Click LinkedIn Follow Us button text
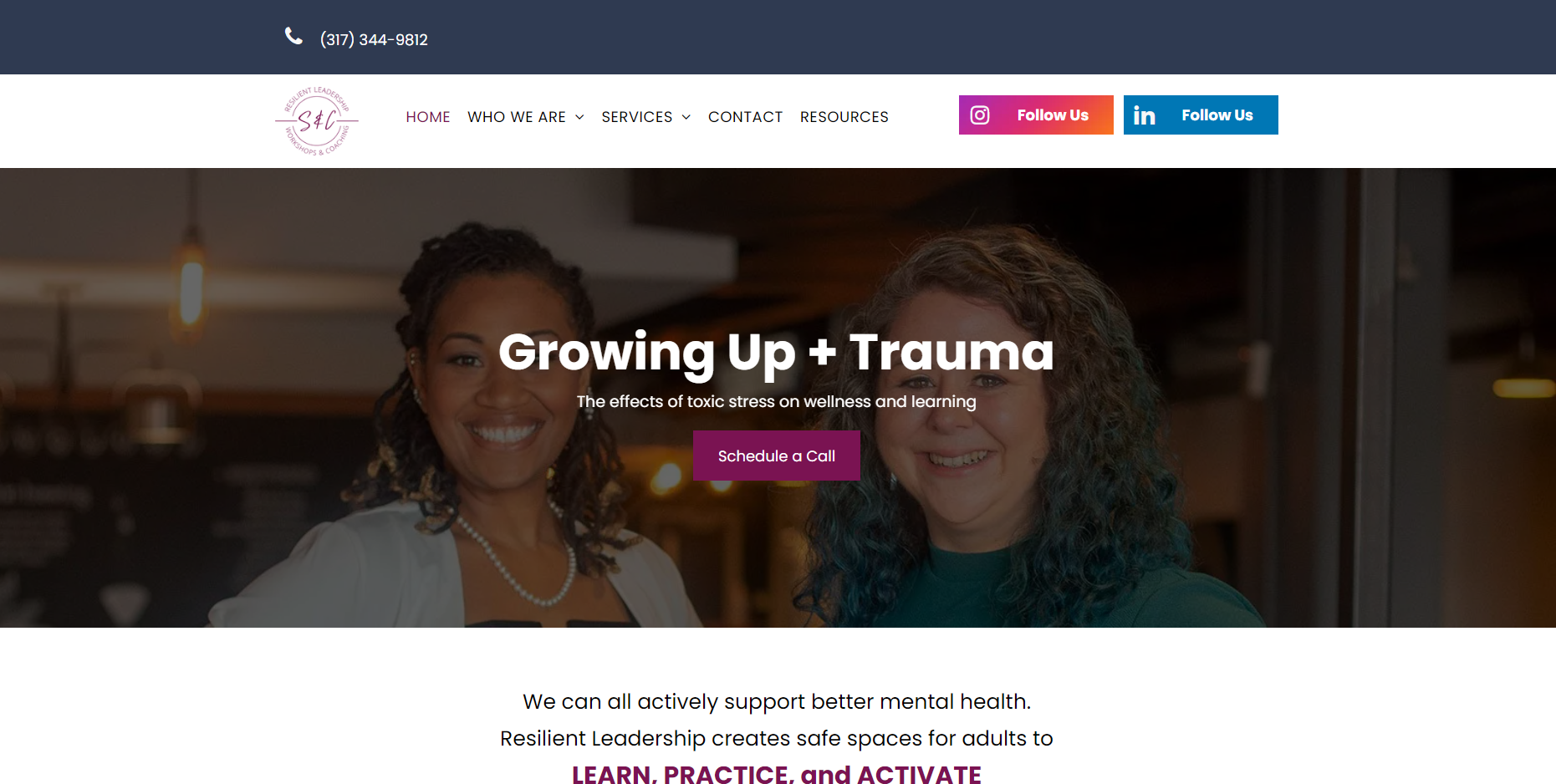This screenshot has width=1556, height=784. (1217, 115)
